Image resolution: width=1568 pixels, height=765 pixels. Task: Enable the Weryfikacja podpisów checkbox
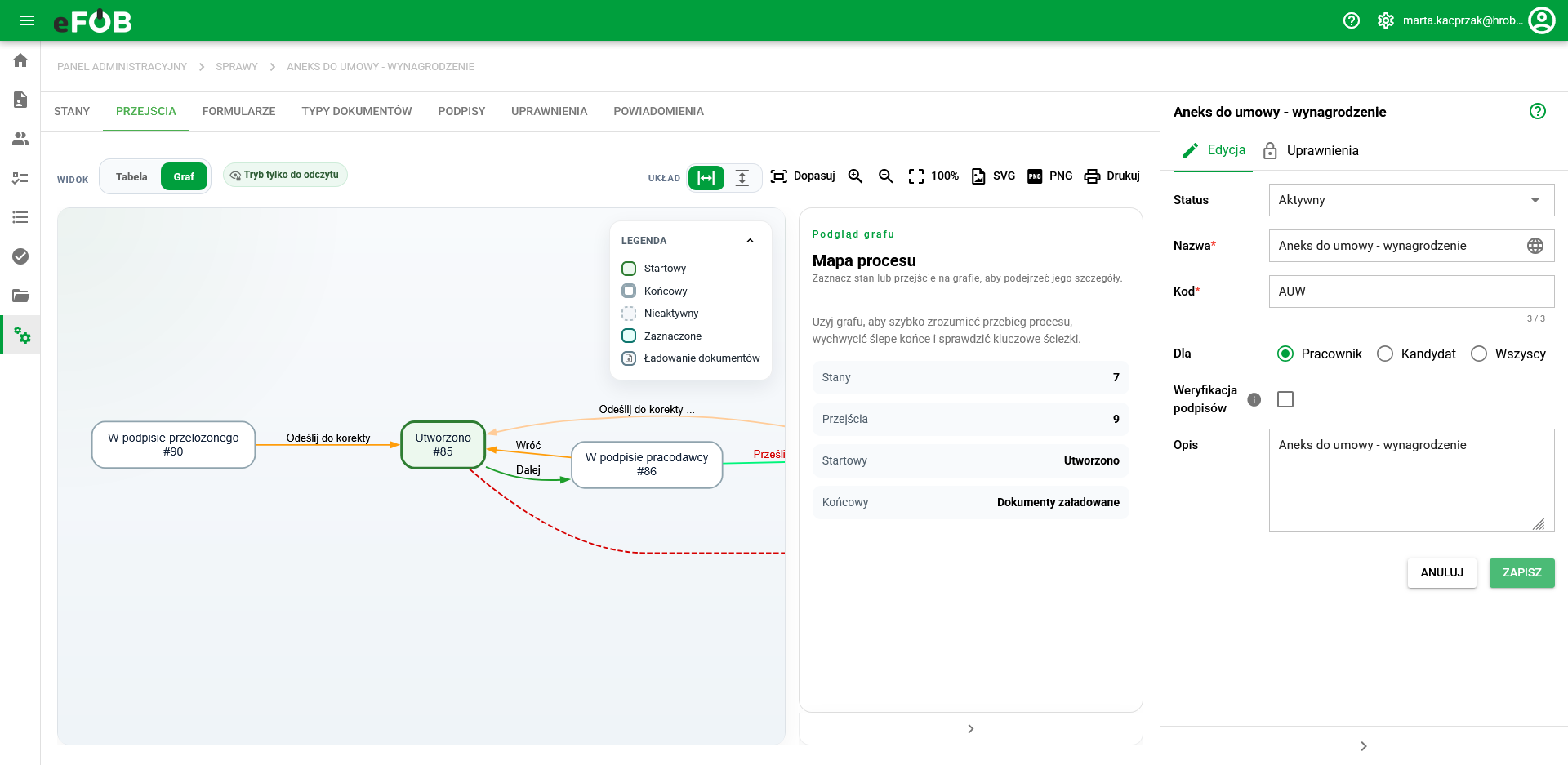pos(1285,399)
